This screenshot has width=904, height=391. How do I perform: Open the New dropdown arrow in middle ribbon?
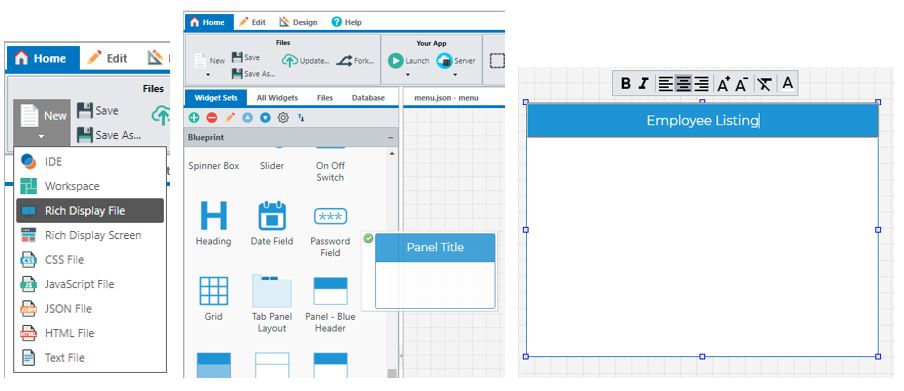[x=208, y=74]
